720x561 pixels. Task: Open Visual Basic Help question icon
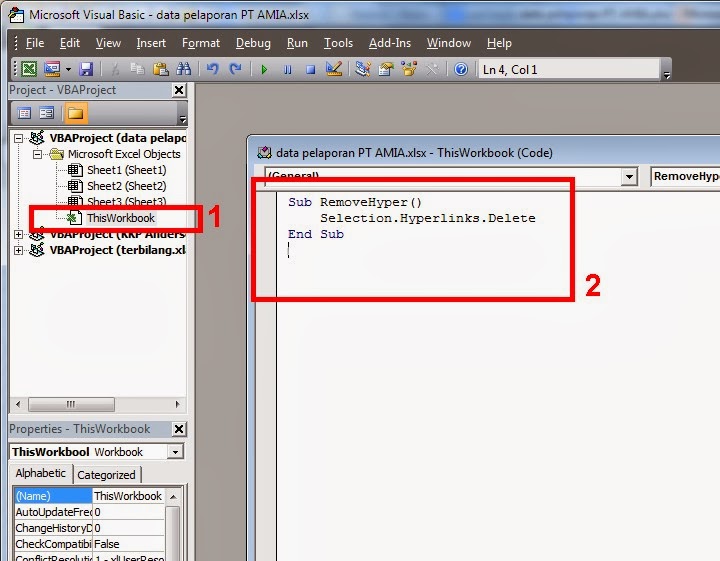tap(461, 69)
